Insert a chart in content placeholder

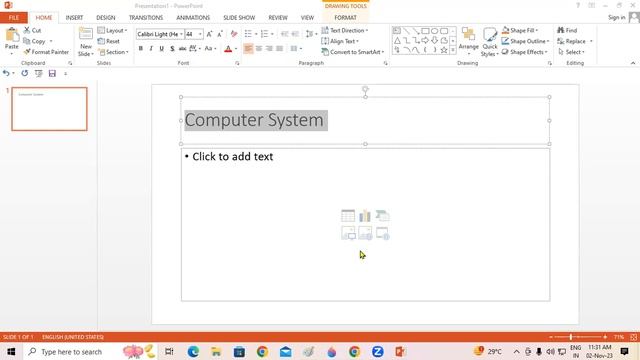tap(365, 216)
